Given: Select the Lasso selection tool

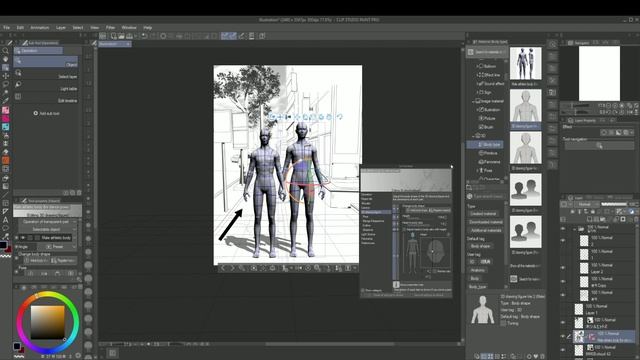Looking at the screenshot, I should (5, 84).
